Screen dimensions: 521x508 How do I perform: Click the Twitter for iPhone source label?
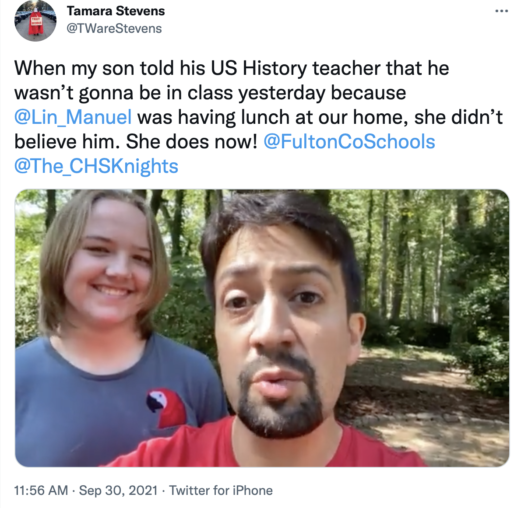tap(221, 490)
